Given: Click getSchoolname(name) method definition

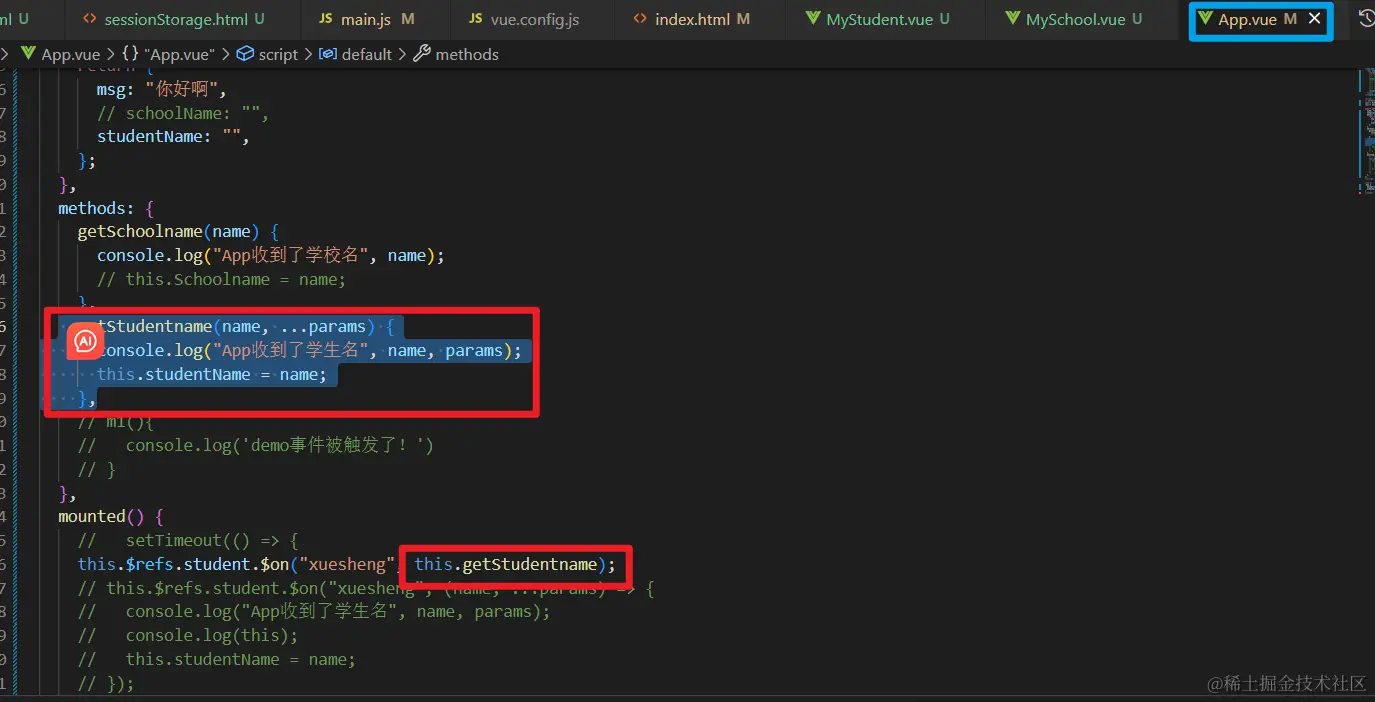Looking at the screenshot, I should click(x=178, y=232).
